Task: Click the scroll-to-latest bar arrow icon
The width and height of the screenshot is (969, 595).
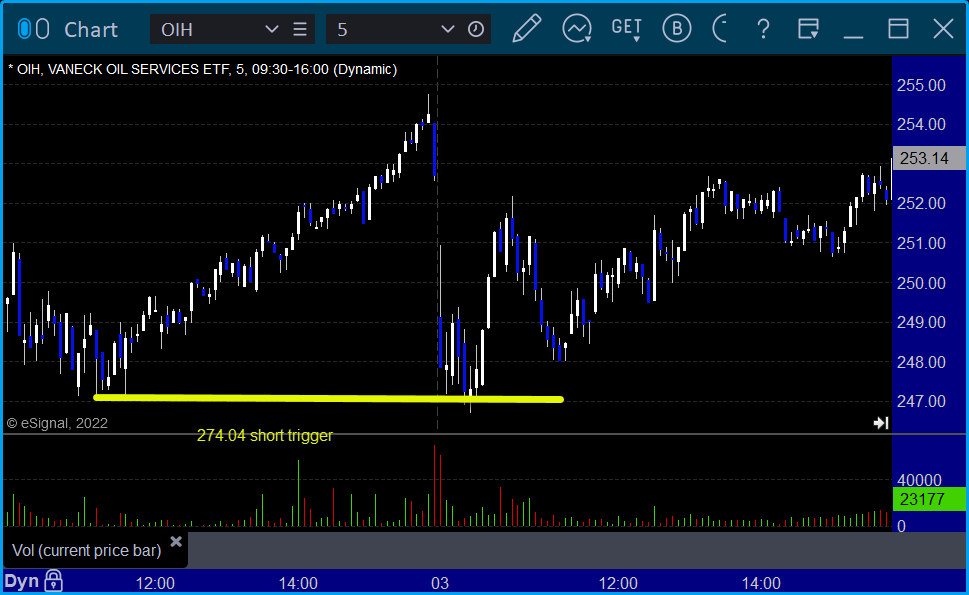Action: [881, 423]
